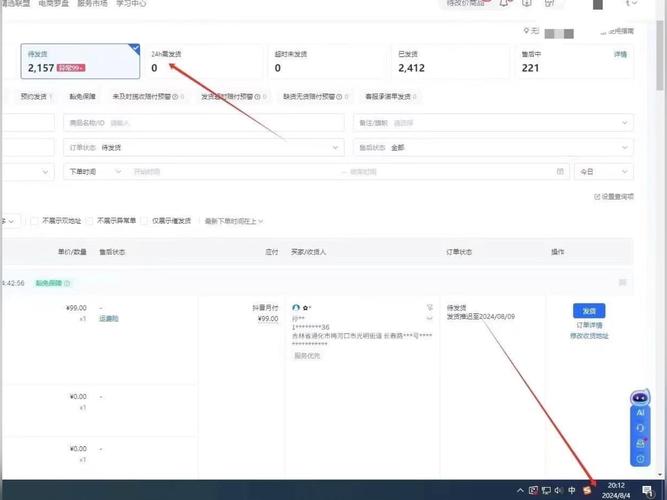Open flag icon at right of order header
Viewport: 667px width, 500px height.
coord(622,282)
